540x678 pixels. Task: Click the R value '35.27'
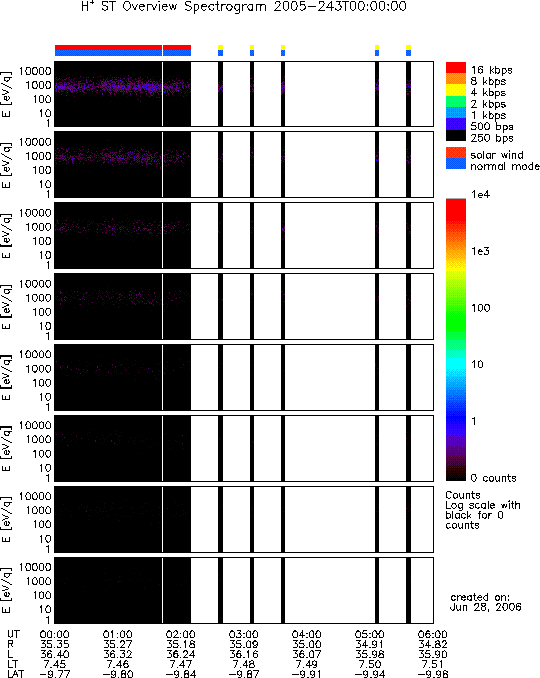[118, 644]
